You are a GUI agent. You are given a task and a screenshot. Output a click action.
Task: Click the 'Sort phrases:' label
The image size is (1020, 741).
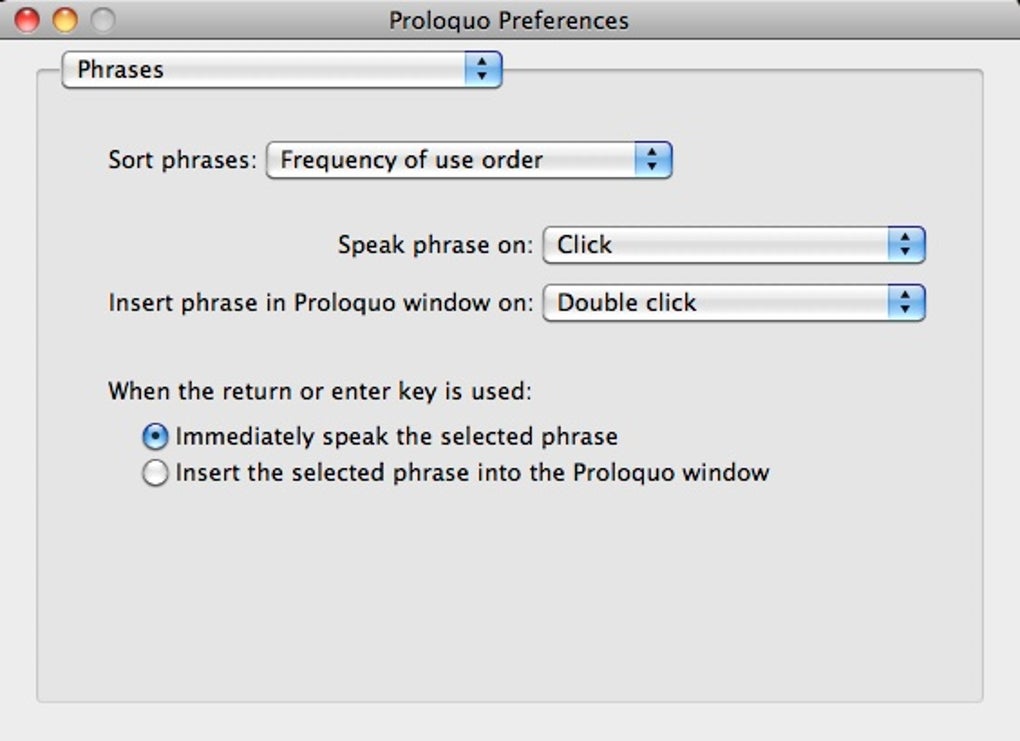(x=182, y=160)
